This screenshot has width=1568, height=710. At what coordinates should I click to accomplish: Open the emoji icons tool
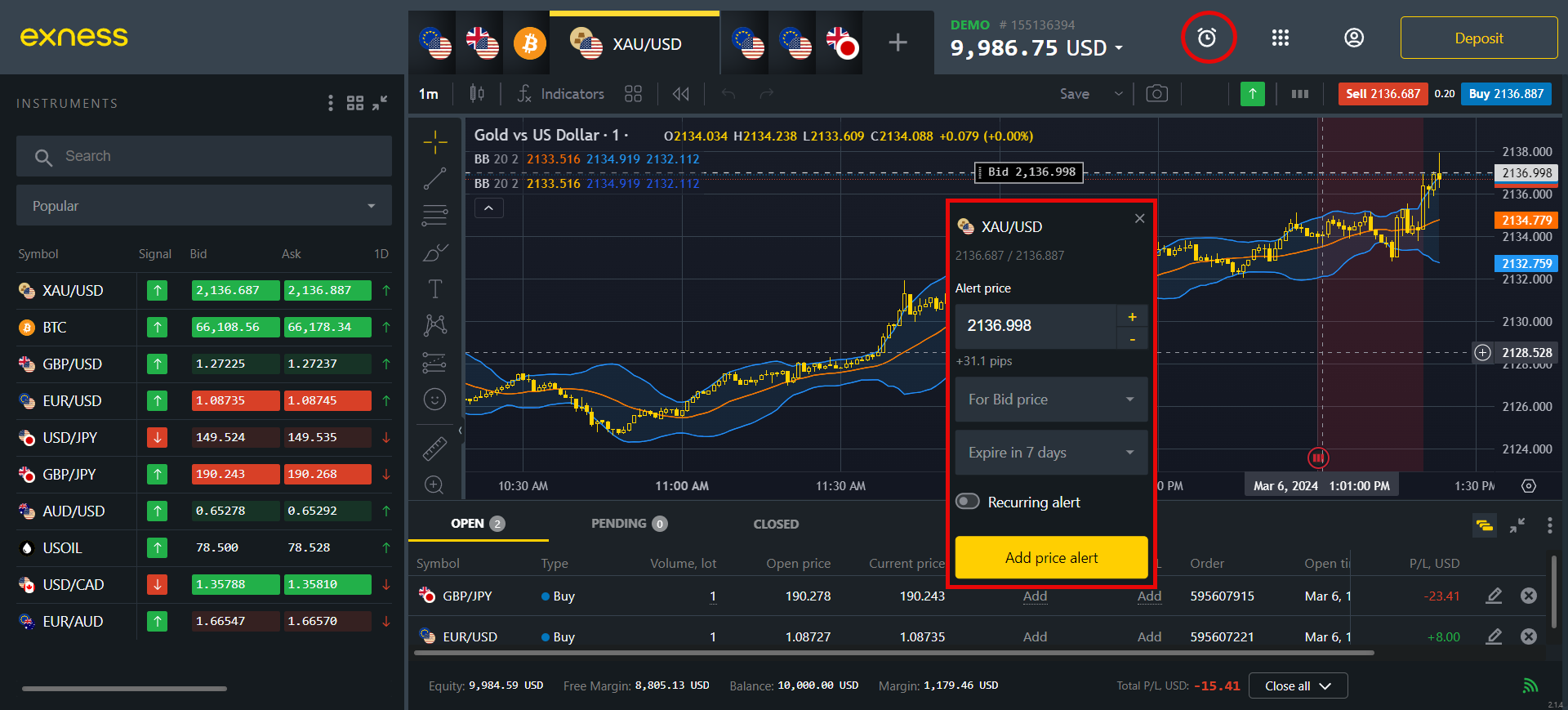pos(435,399)
